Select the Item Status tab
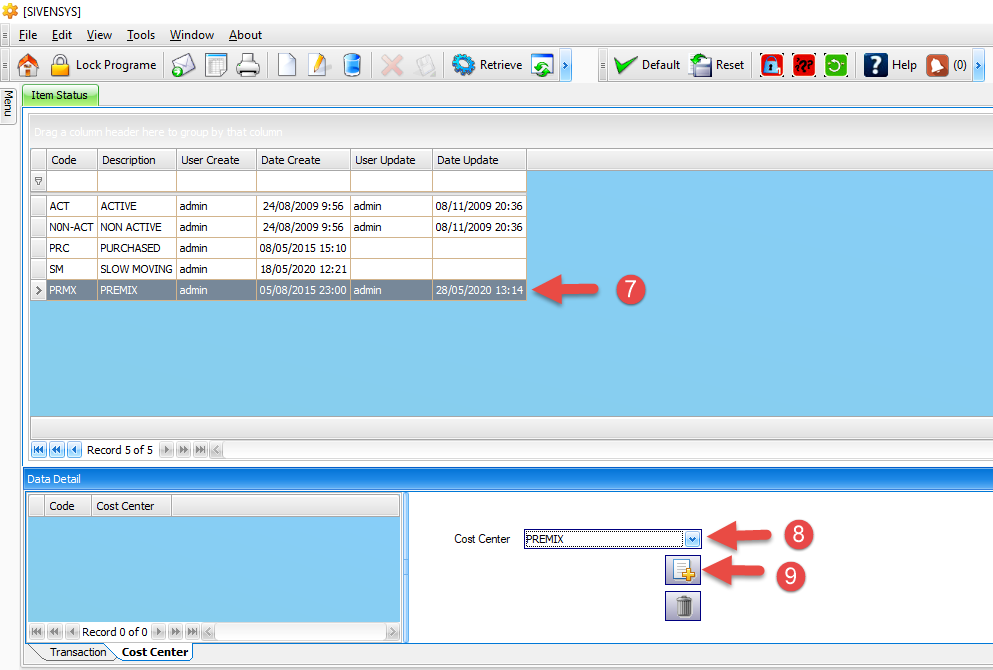Screen dimensions: 993x670 coord(60,95)
